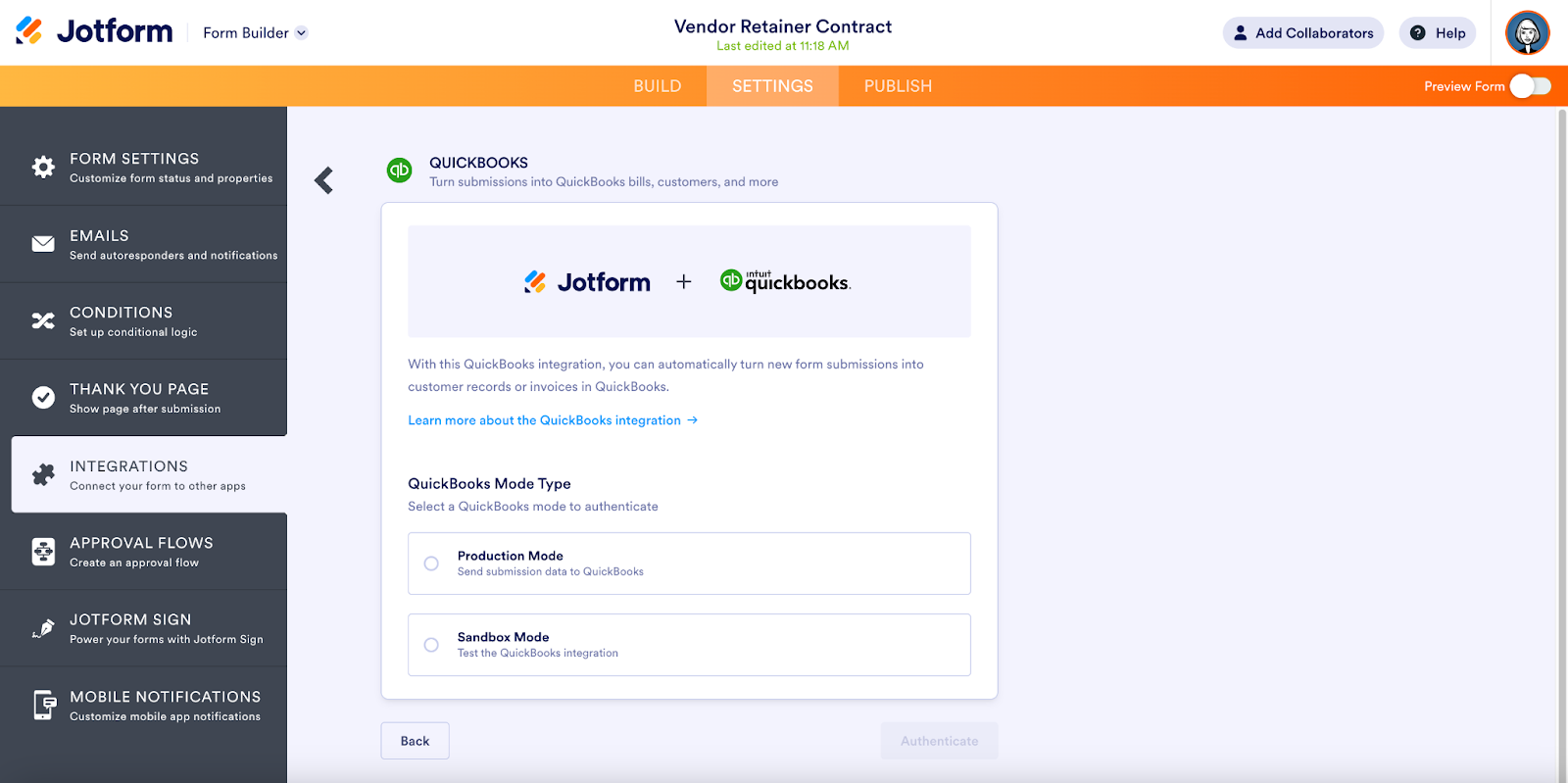Select Sandbox Mode radio button
This screenshot has width=1568, height=783.
tap(431, 645)
